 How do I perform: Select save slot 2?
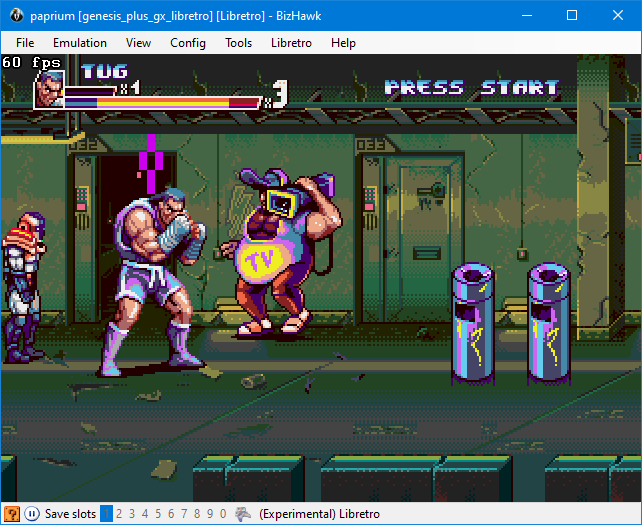119,514
